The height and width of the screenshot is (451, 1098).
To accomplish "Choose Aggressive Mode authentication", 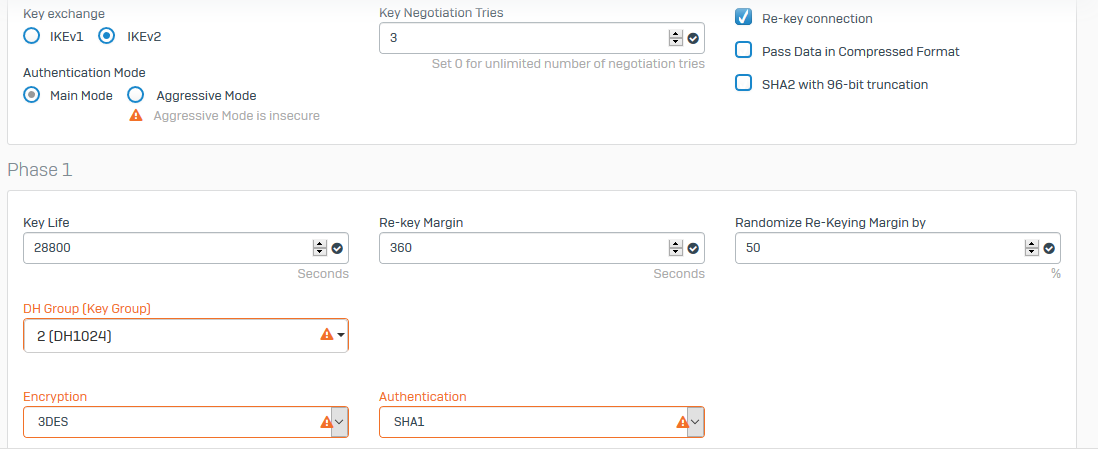I will click(x=136, y=95).
